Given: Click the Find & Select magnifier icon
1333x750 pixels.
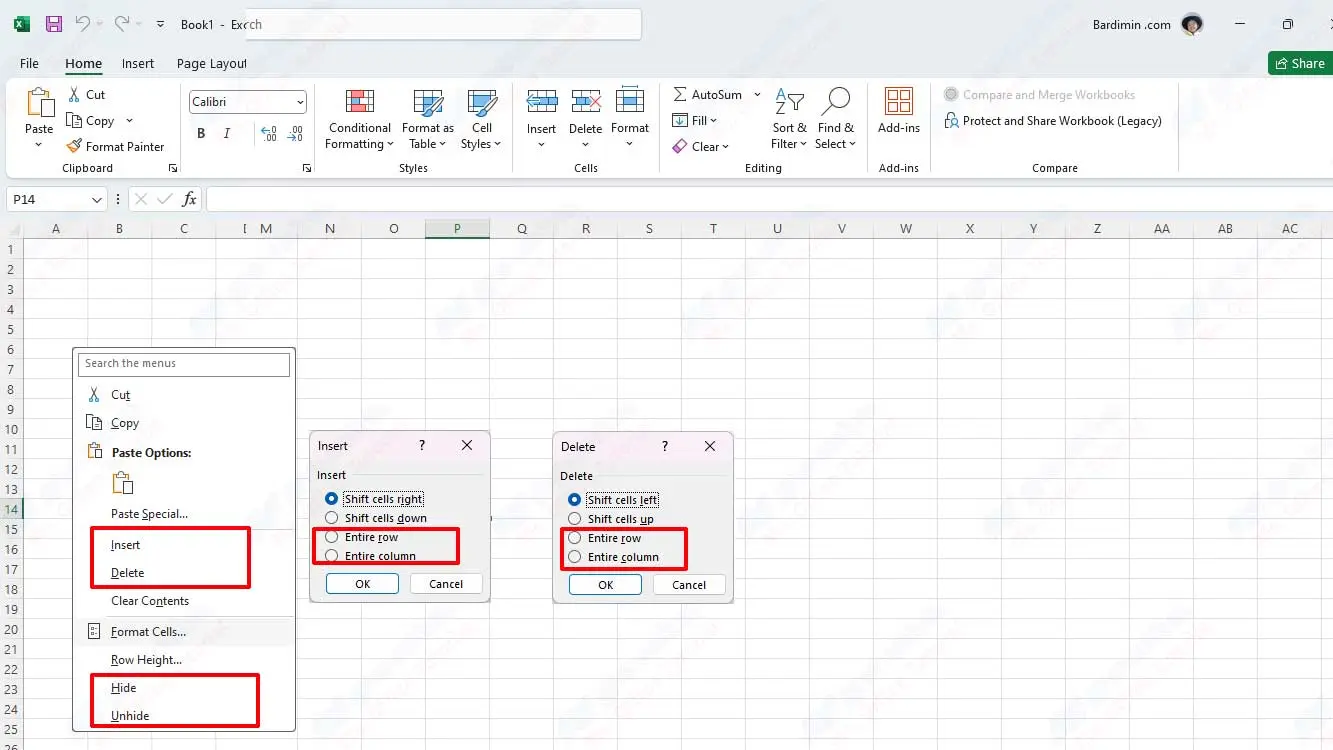Looking at the screenshot, I should point(835,102).
